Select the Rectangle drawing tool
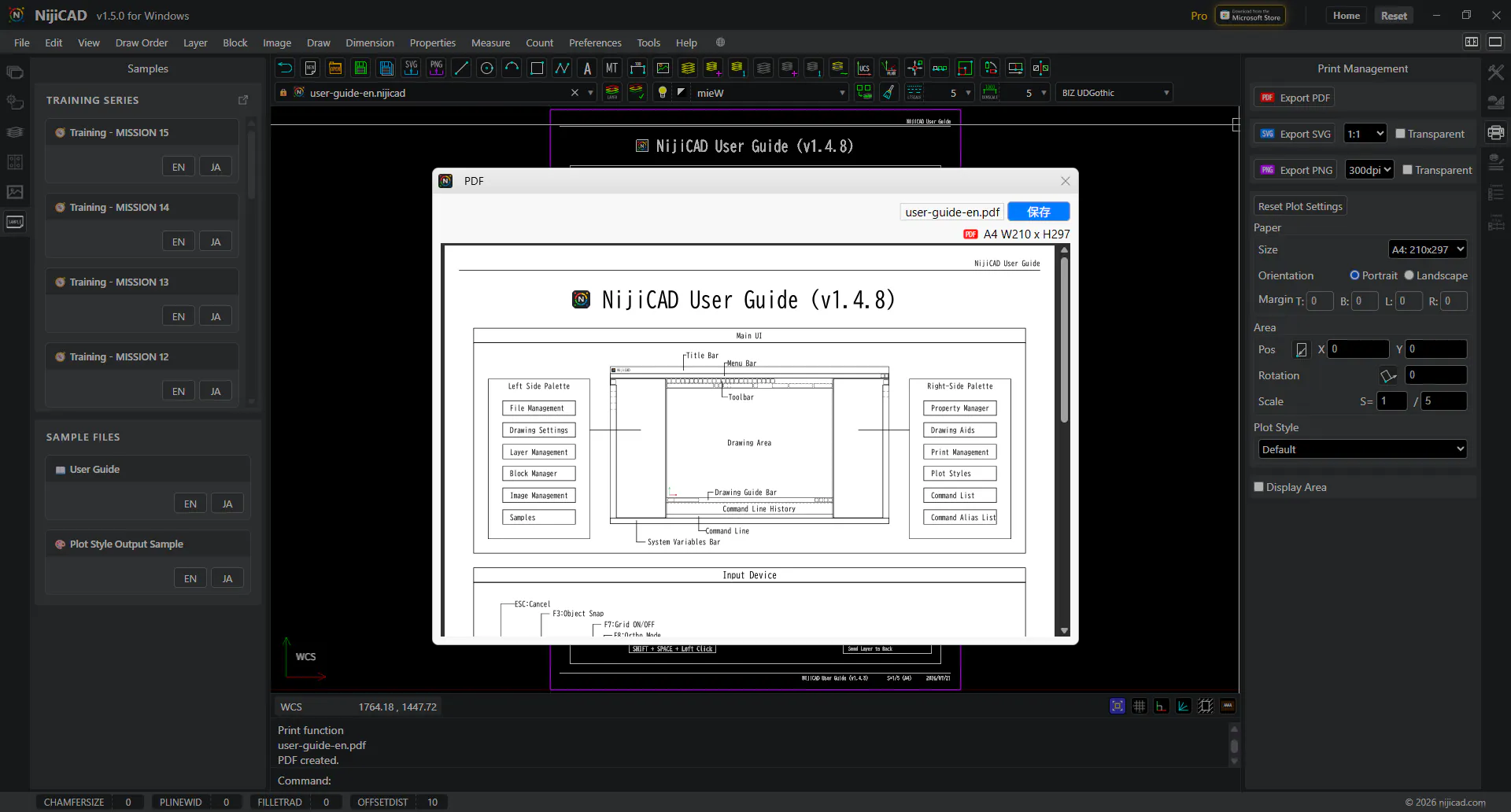Image resolution: width=1511 pixels, height=812 pixels. [x=537, y=68]
